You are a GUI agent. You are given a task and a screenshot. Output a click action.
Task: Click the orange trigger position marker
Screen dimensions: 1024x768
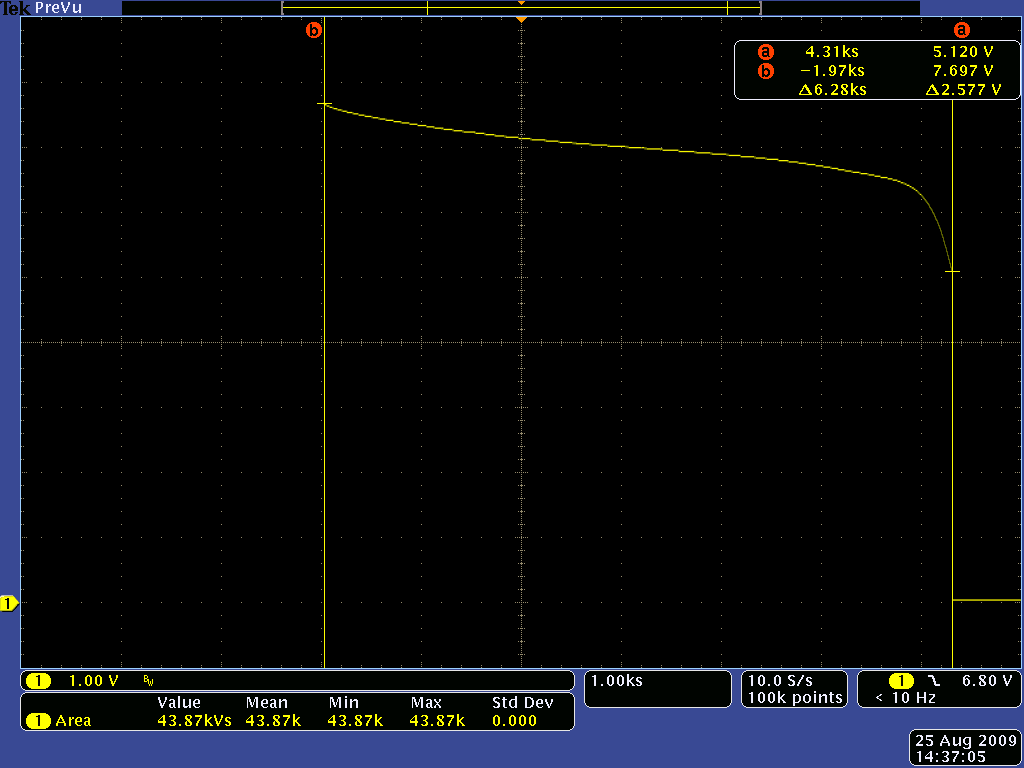pyautogui.click(x=521, y=20)
